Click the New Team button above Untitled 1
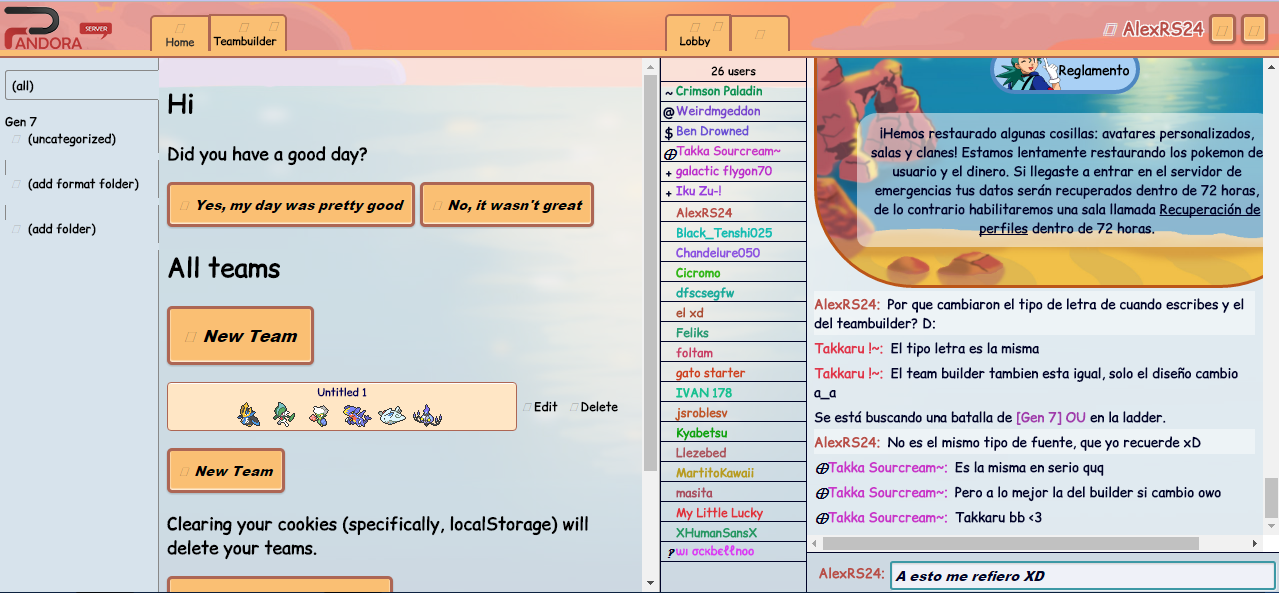 point(240,335)
